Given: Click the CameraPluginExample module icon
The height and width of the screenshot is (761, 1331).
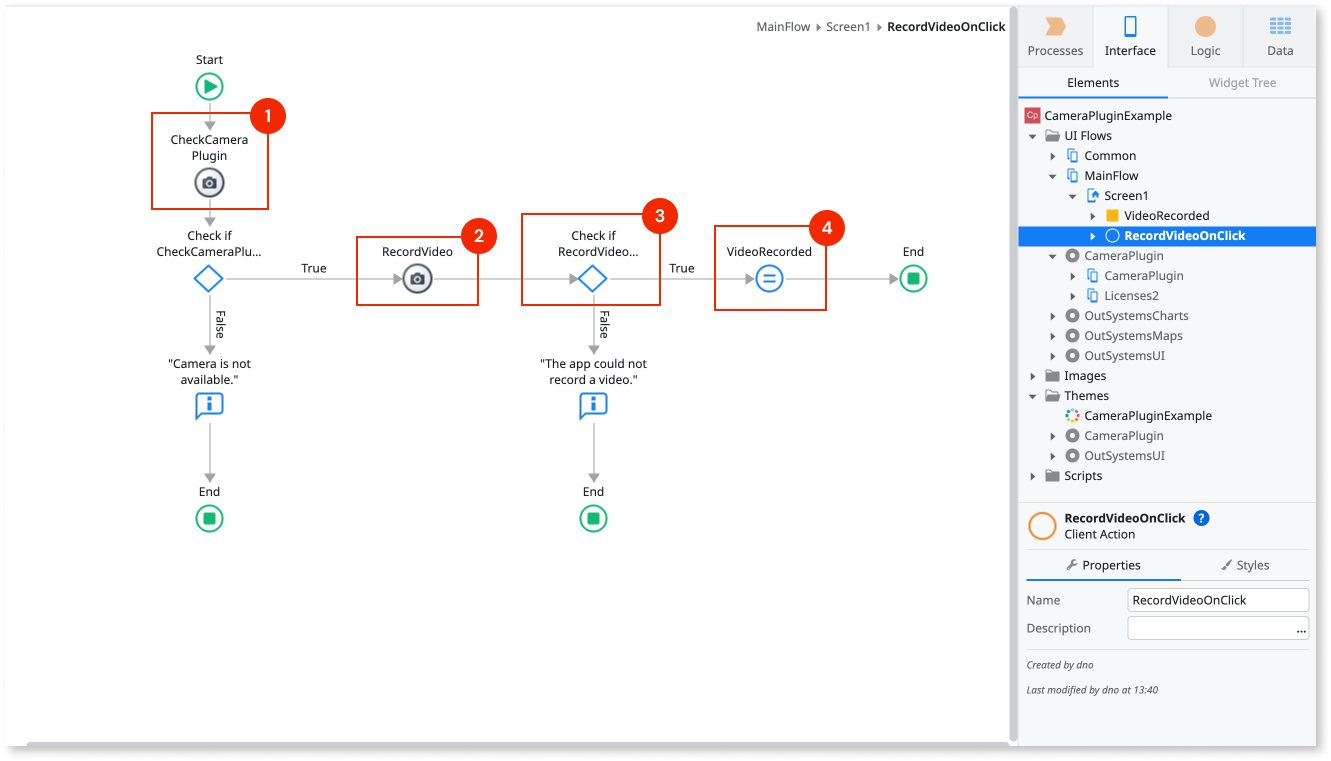Looking at the screenshot, I should [1033, 115].
